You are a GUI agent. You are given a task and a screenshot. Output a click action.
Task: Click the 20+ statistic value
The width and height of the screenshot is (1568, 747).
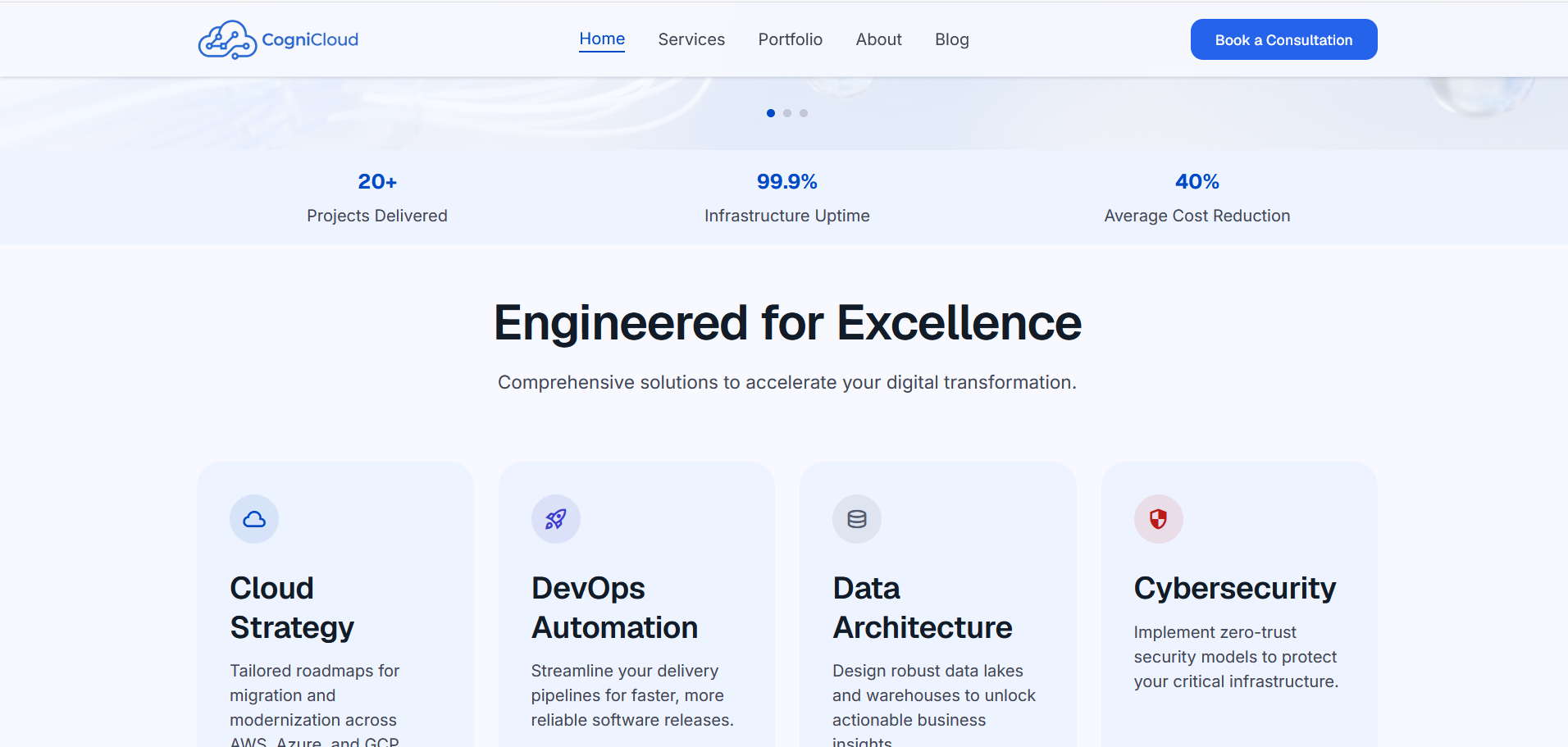[377, 181]
